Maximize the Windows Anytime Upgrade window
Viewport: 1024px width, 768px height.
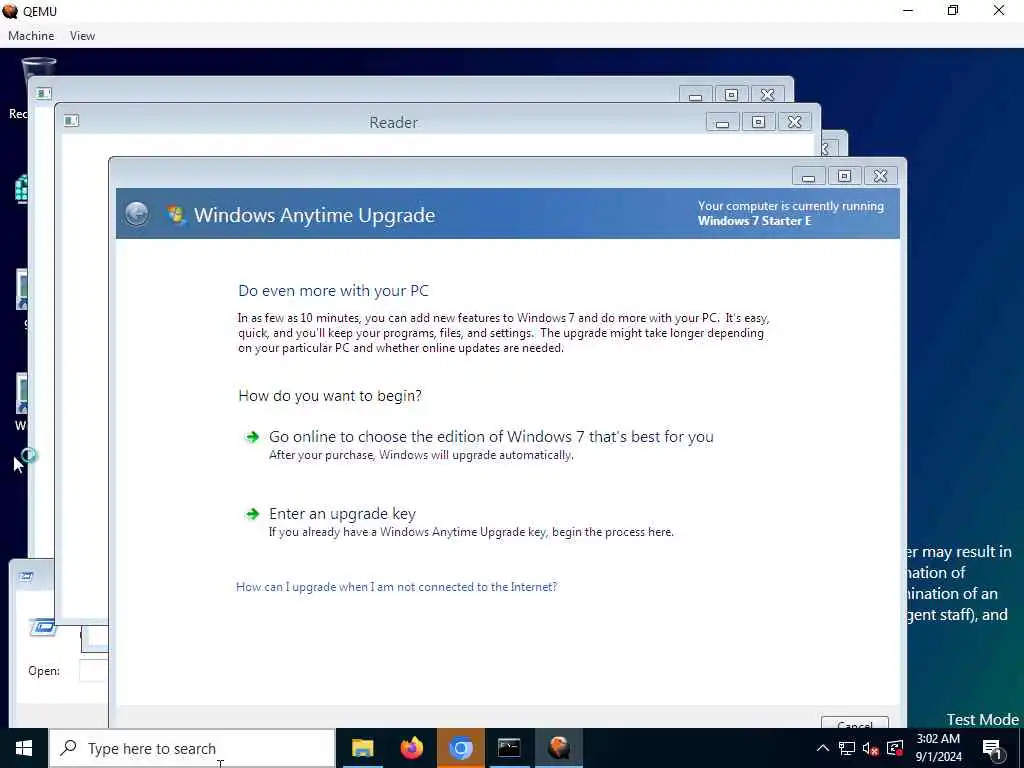click(x=844, y=176)
